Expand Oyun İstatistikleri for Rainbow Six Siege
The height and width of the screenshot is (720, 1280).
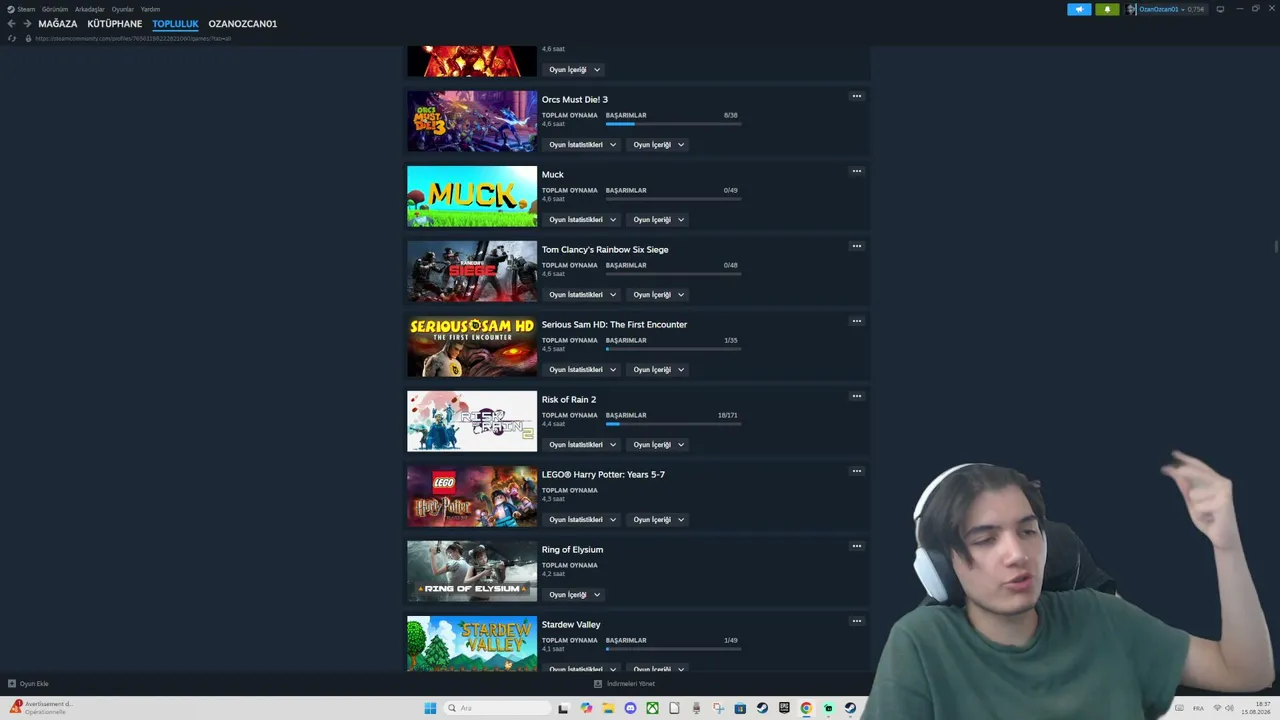point(582,295)
